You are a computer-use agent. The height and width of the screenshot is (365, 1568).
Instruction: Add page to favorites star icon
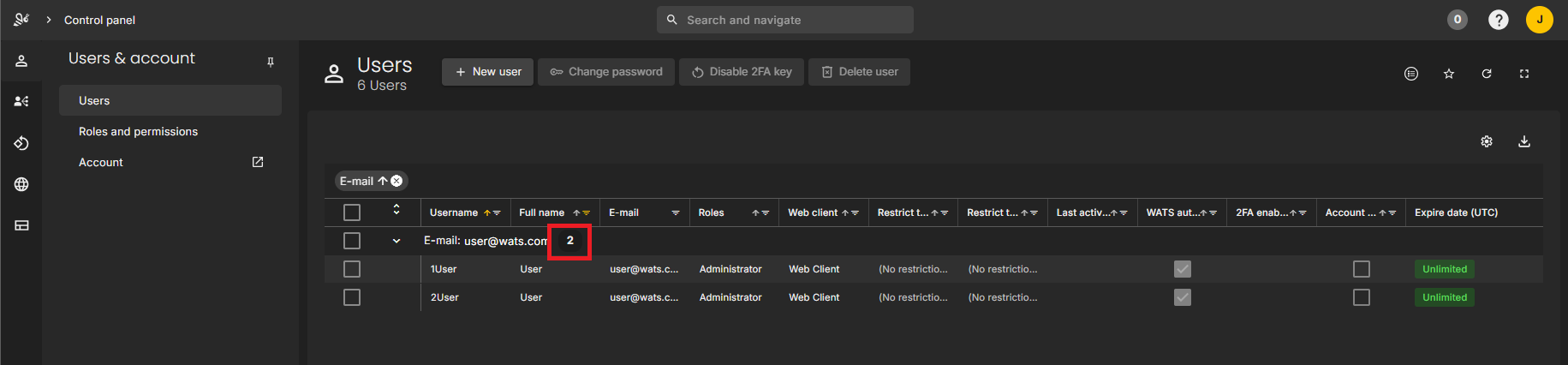pos(1449,74)
